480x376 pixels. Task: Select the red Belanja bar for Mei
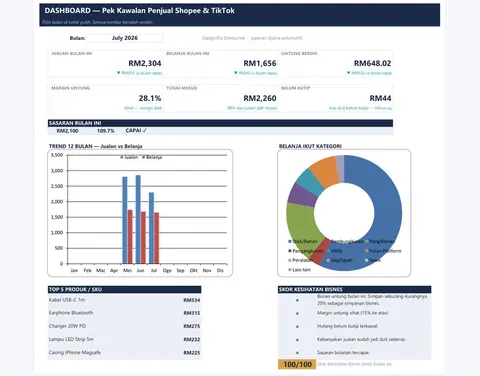pyautogui.click(x=130, y=237)
